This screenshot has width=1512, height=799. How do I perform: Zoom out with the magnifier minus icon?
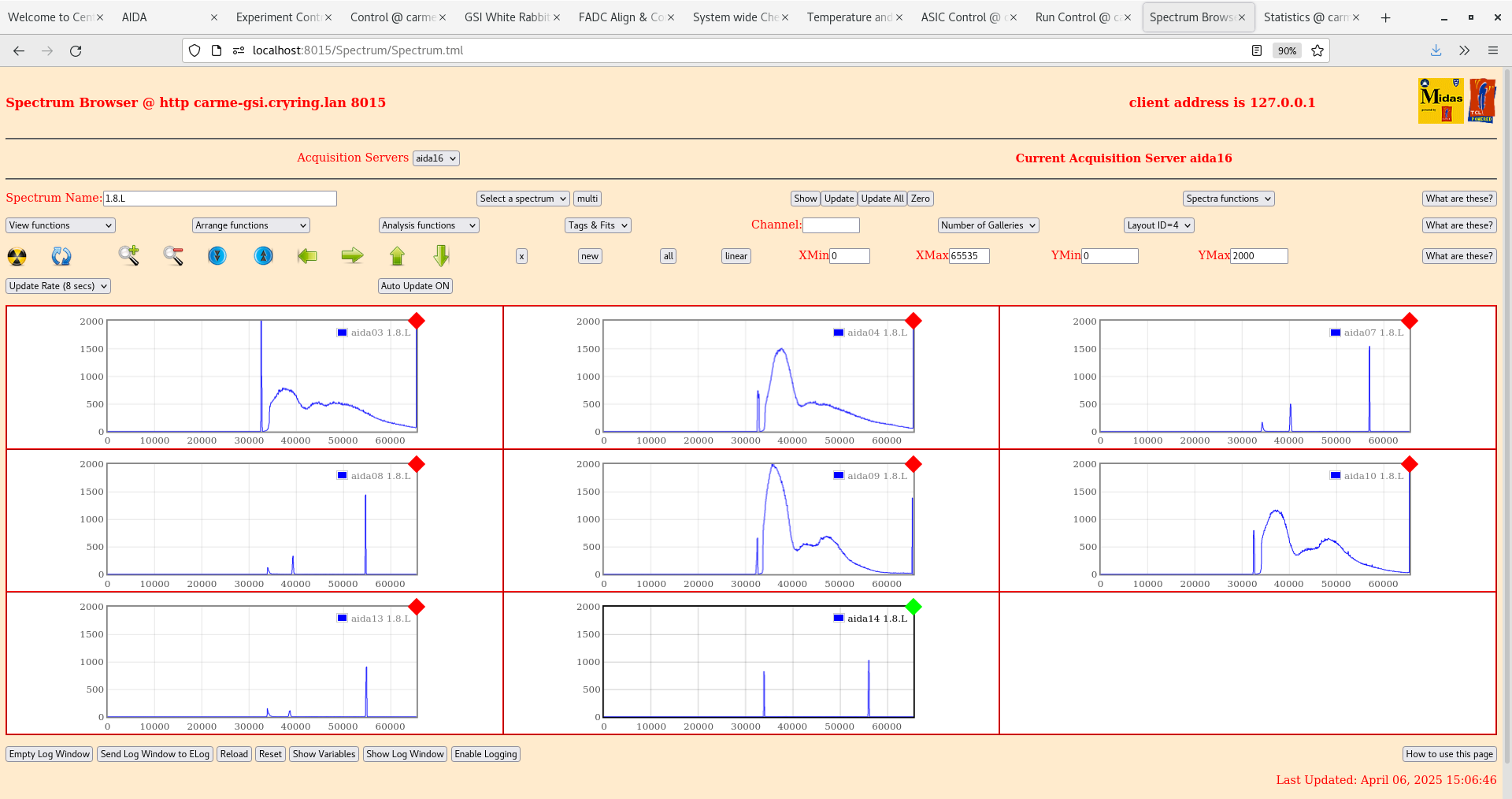click(x=173, y=255)
